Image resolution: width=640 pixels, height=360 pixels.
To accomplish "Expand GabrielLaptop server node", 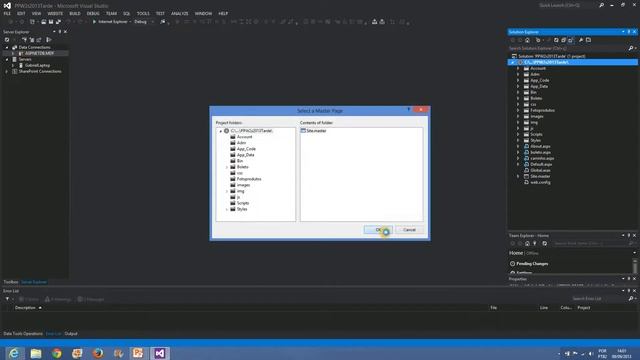I will click(x=13, y=65).
